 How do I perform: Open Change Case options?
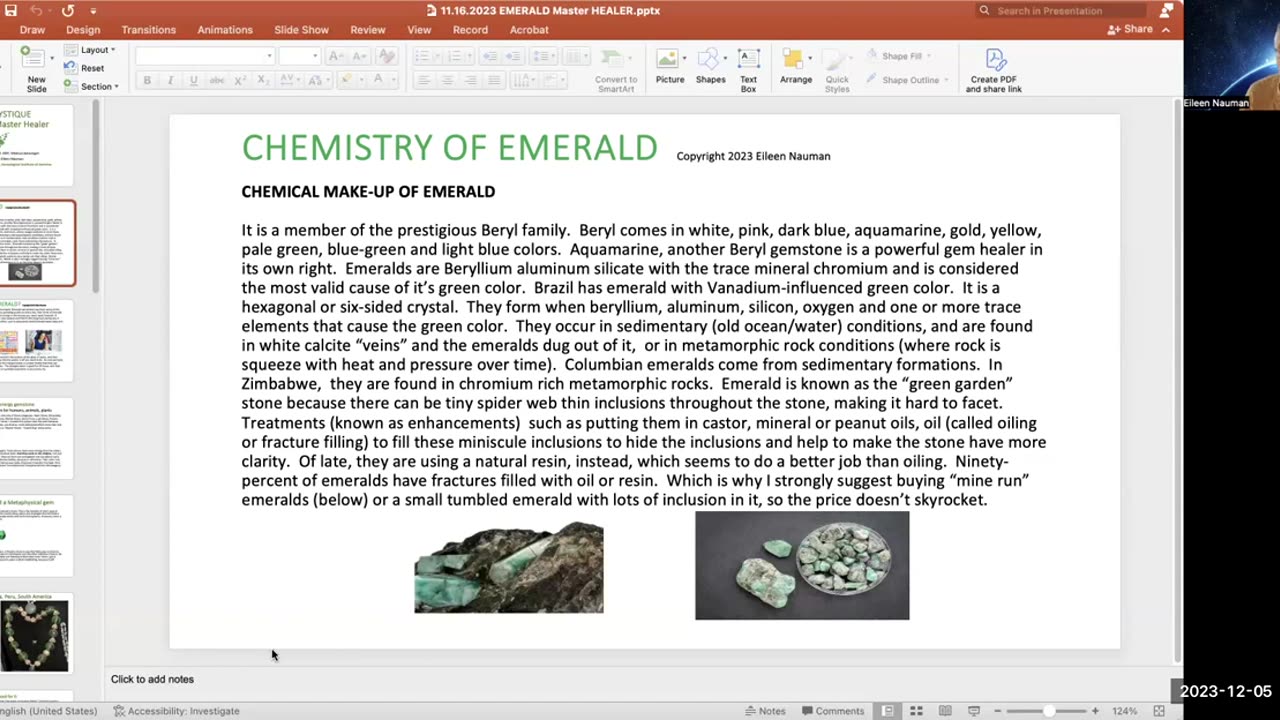click(316, 80)
